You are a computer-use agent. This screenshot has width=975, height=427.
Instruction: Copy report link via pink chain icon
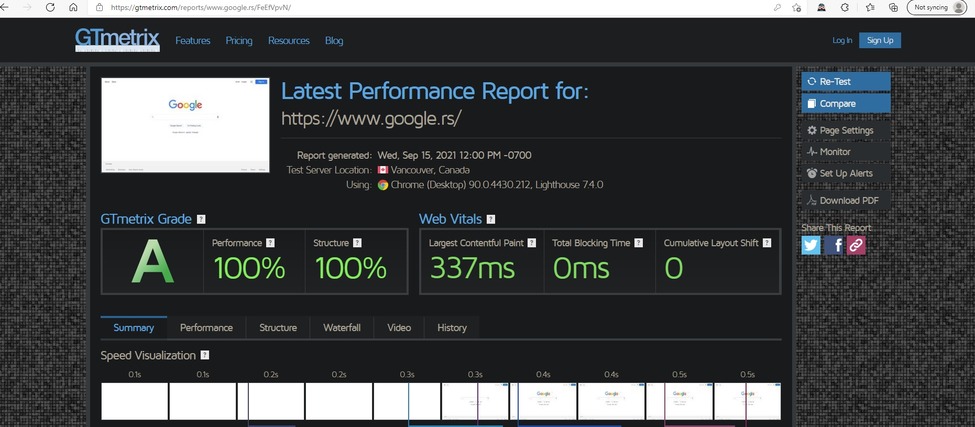click(x=856, y=245)
